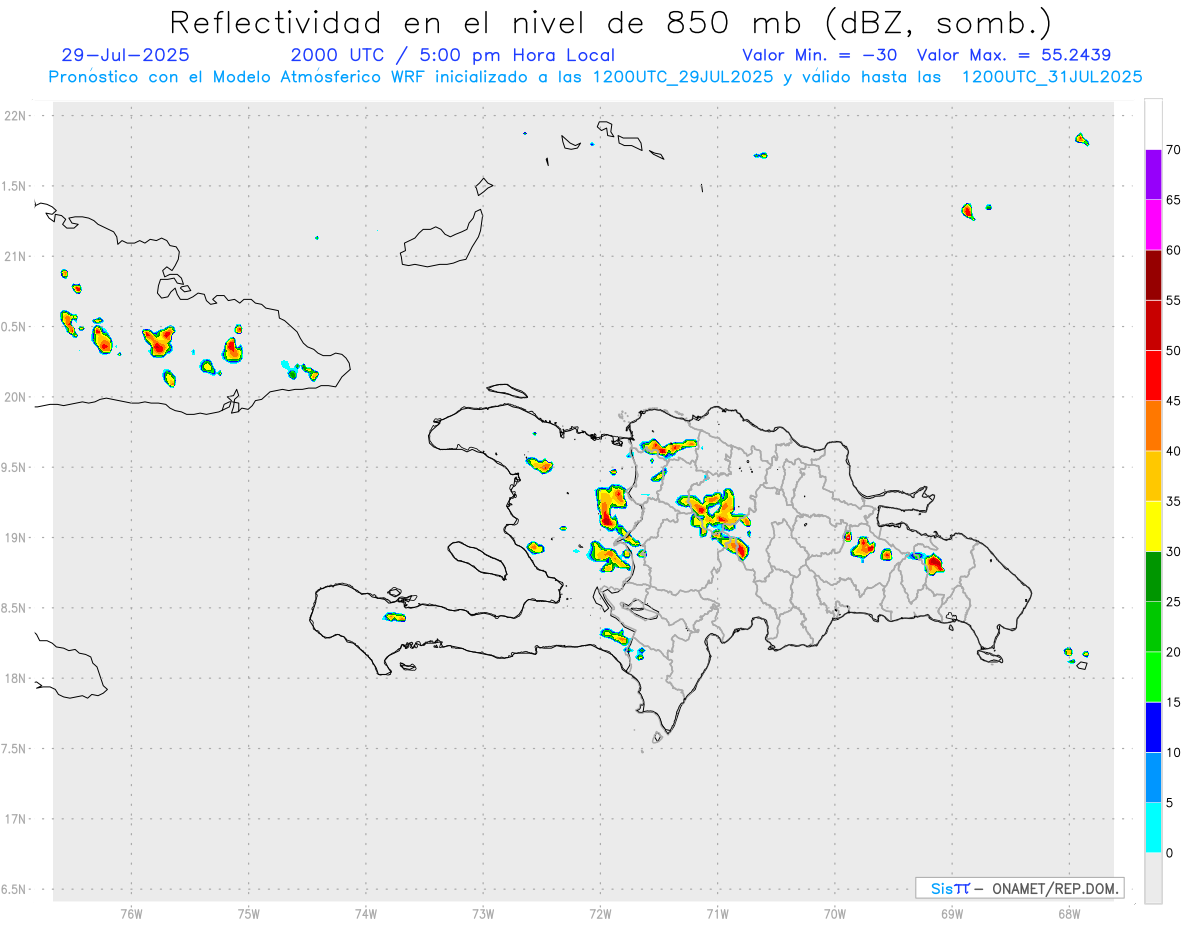The image size is (1200, 927).
Task: Click the colorbar value label "45"
Action: (1173, 401)
